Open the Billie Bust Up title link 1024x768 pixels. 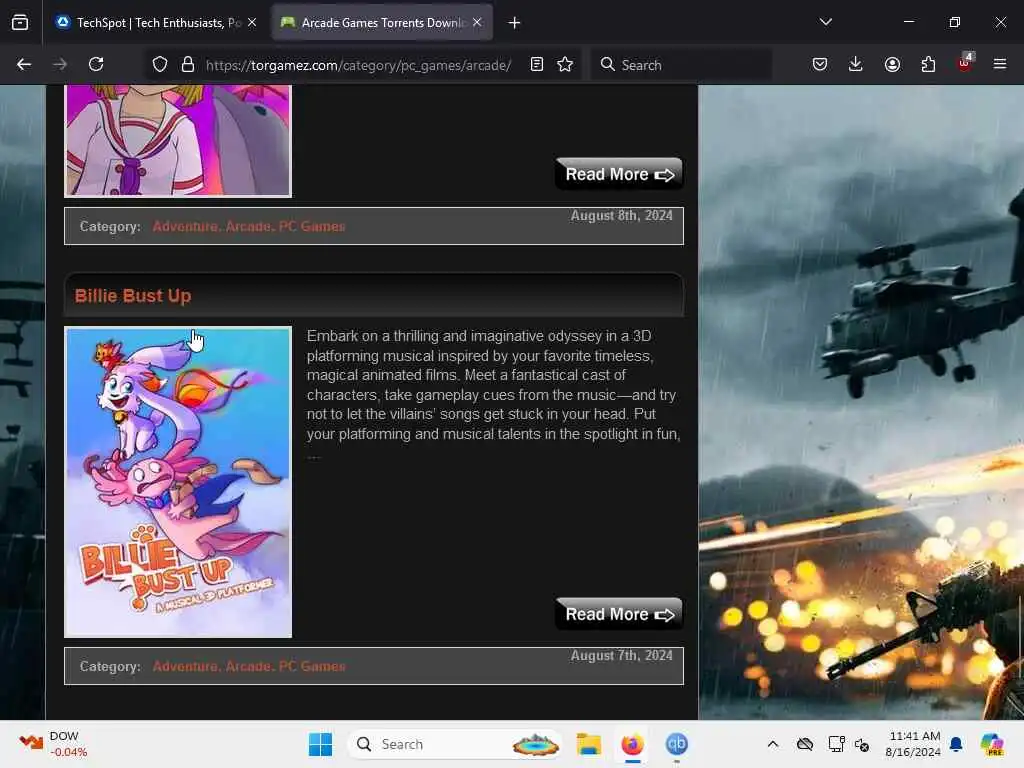(133, 296)
